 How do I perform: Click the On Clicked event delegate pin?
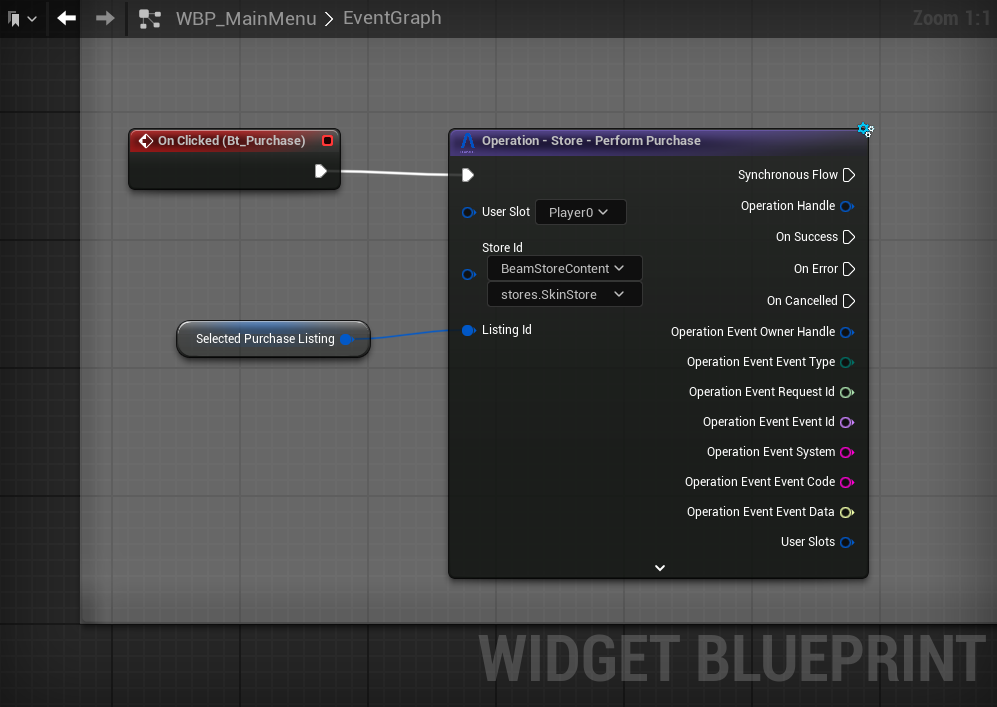point(327,141)
